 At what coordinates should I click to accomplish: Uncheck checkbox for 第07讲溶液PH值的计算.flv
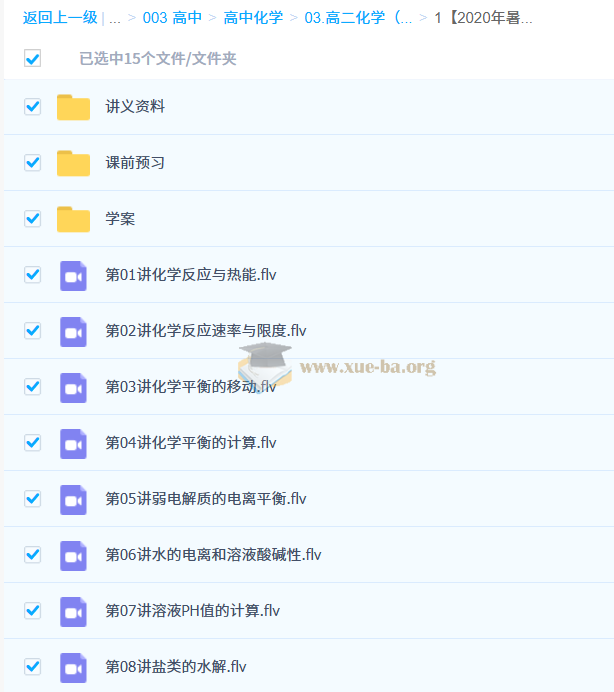click(32, 611)
